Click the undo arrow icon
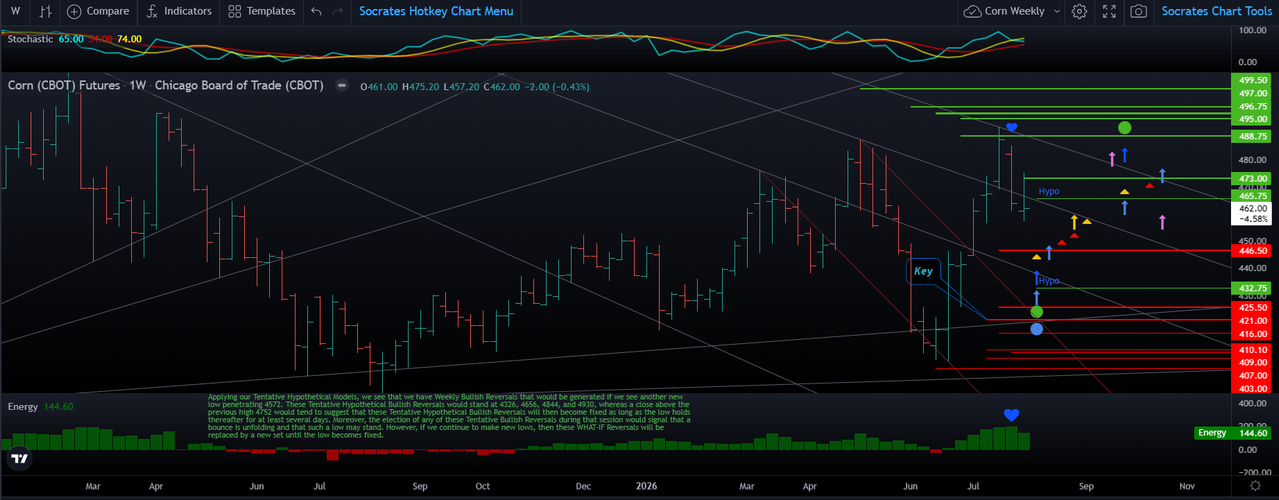1279x500 pixels. (x=316, y=11)
